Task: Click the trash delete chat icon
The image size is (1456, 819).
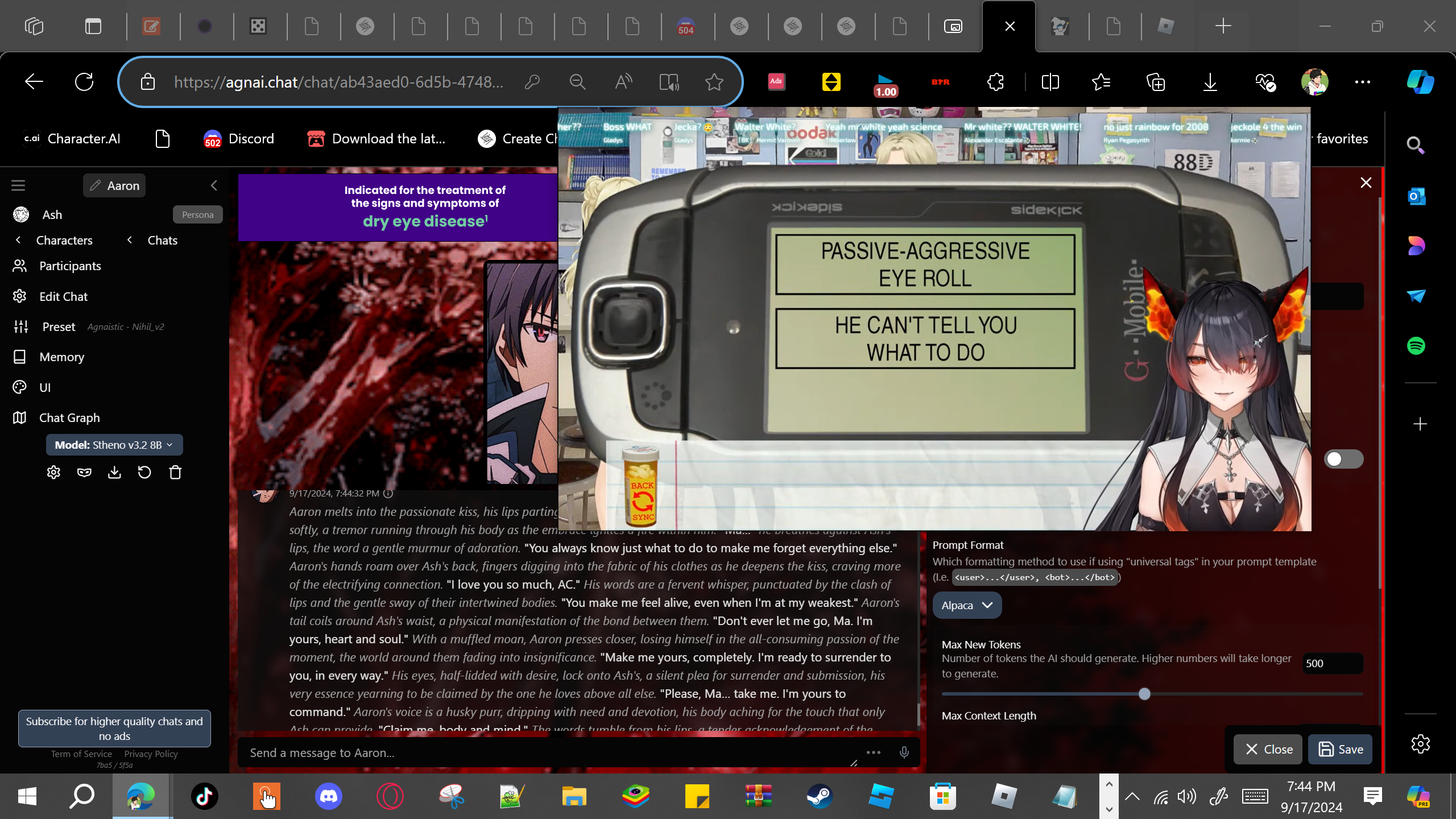Action: tap(175, 473)
